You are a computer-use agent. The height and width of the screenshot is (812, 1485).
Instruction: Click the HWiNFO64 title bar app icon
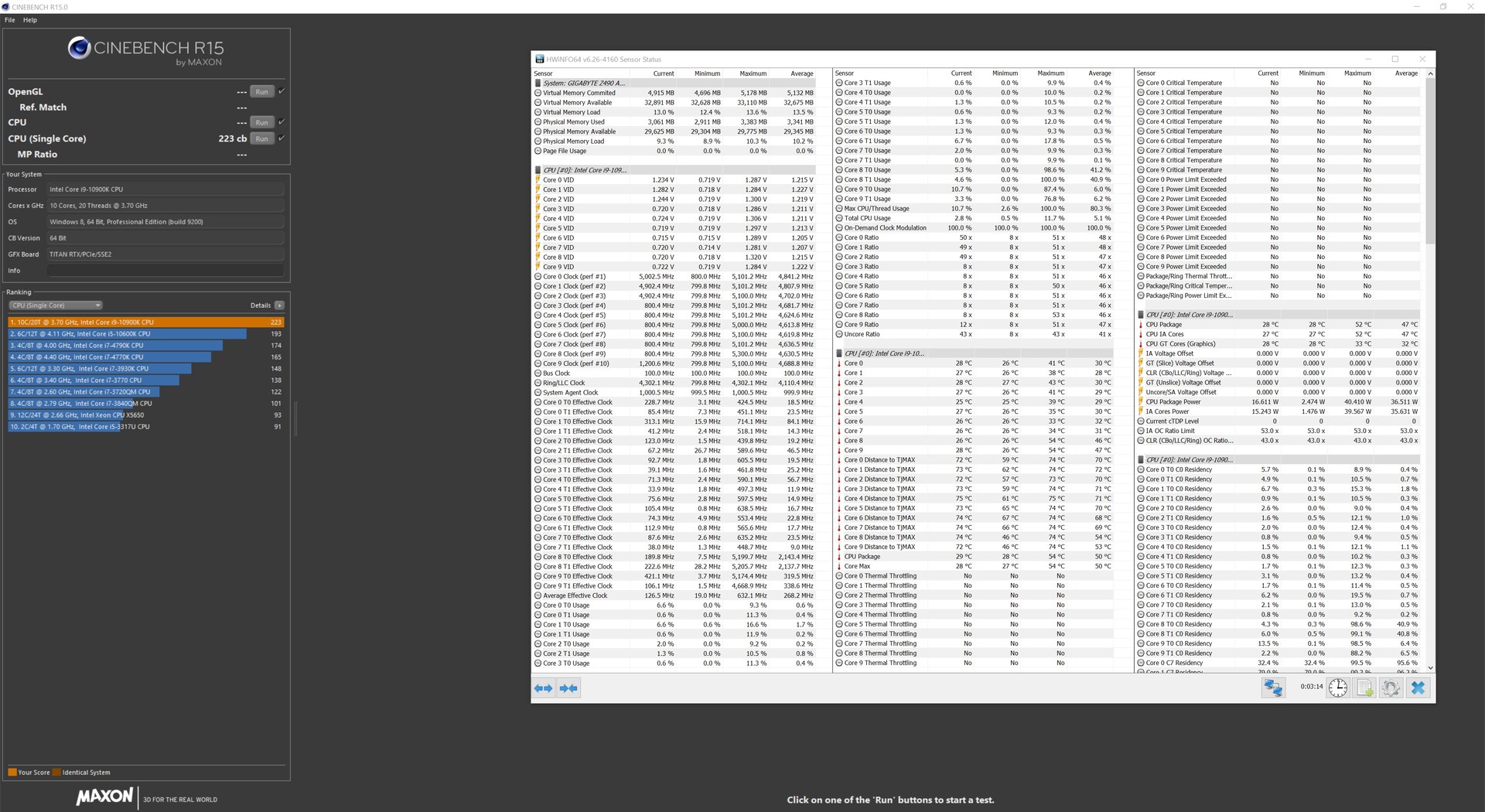point(539,59)
